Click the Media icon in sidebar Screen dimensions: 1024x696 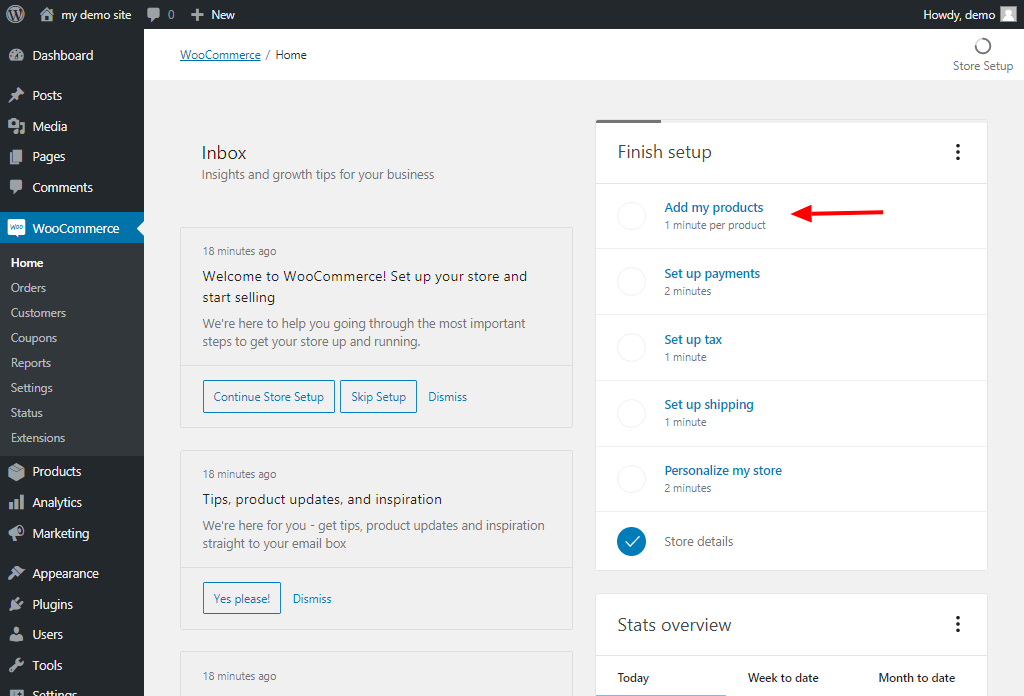(16, 126)
